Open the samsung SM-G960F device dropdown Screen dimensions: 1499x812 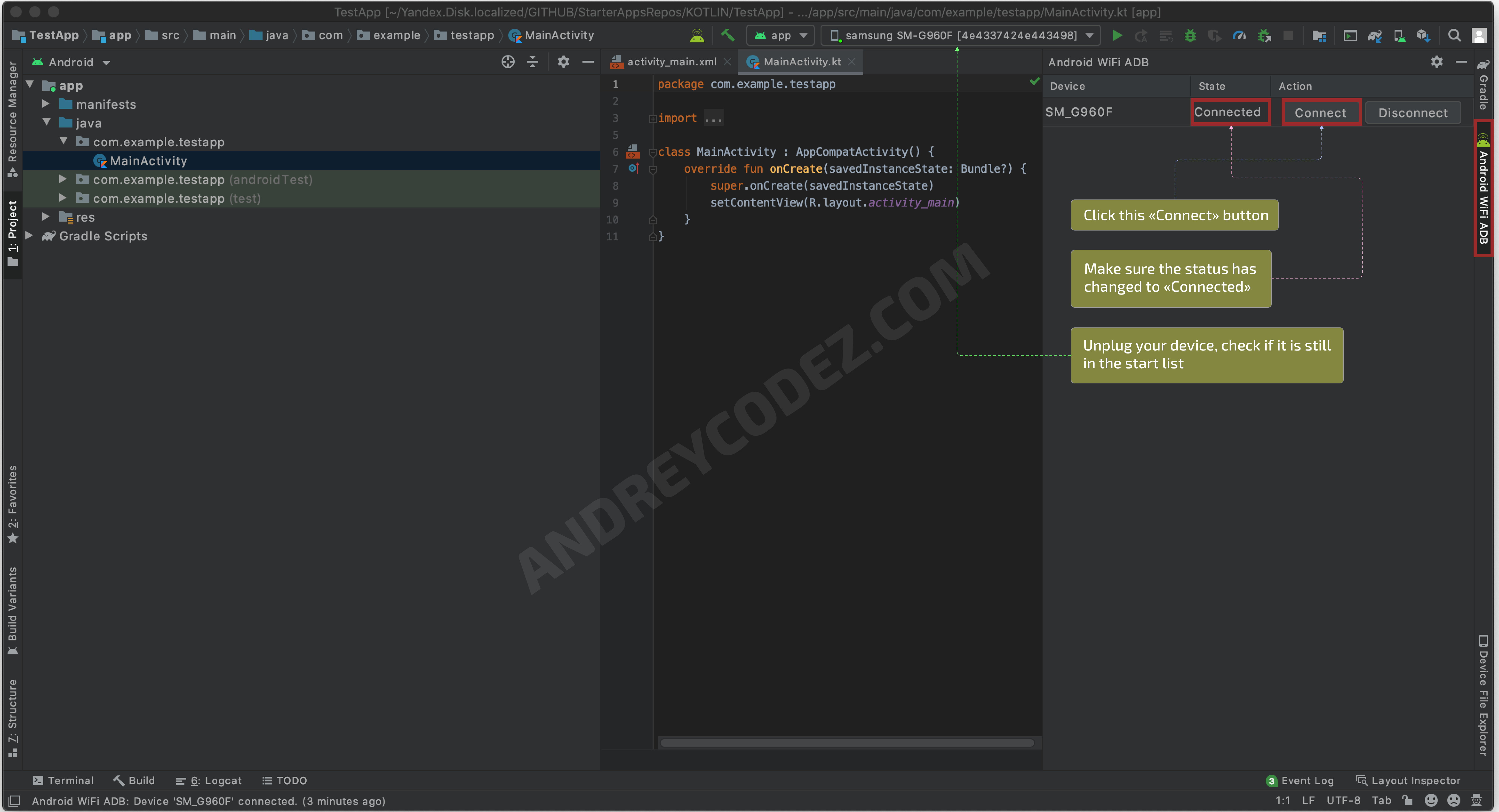click(961, 36)
